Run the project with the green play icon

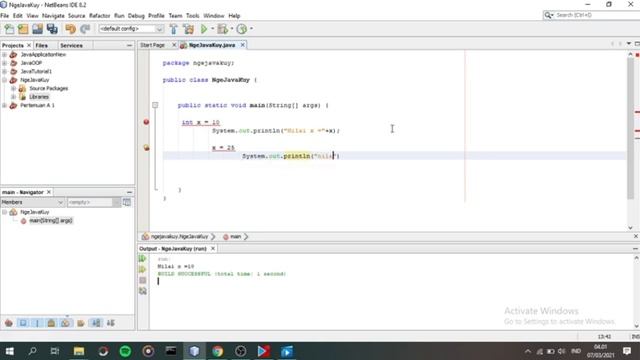click(x=204, y=29)
